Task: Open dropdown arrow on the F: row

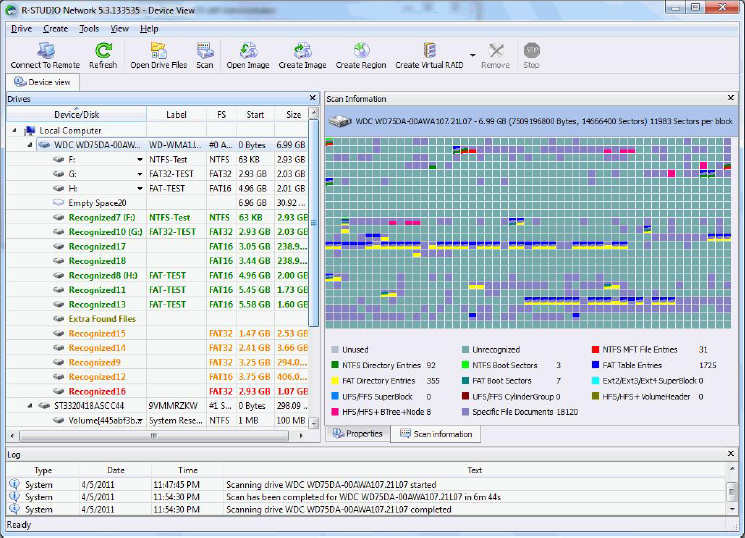Action: [140, 160]
